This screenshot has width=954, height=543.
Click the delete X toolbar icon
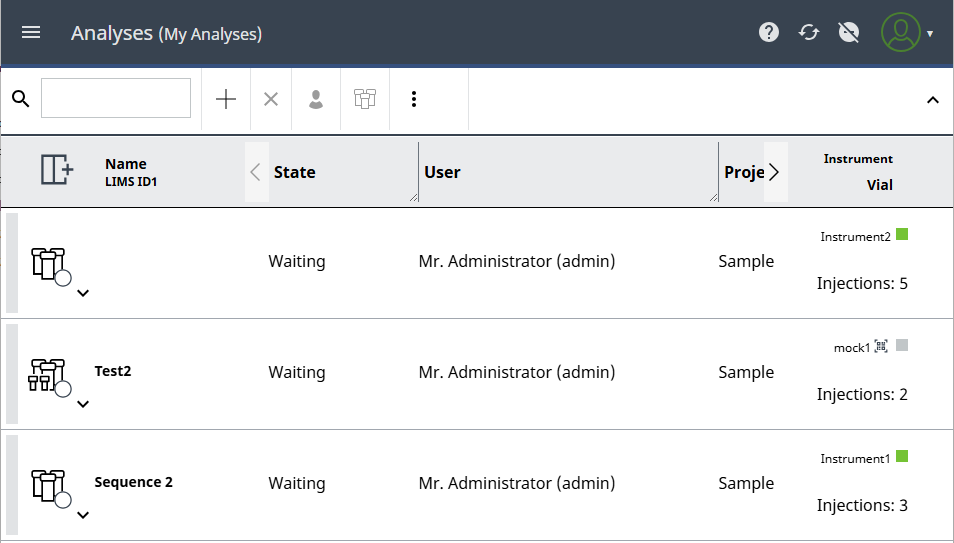pos(270,99)
